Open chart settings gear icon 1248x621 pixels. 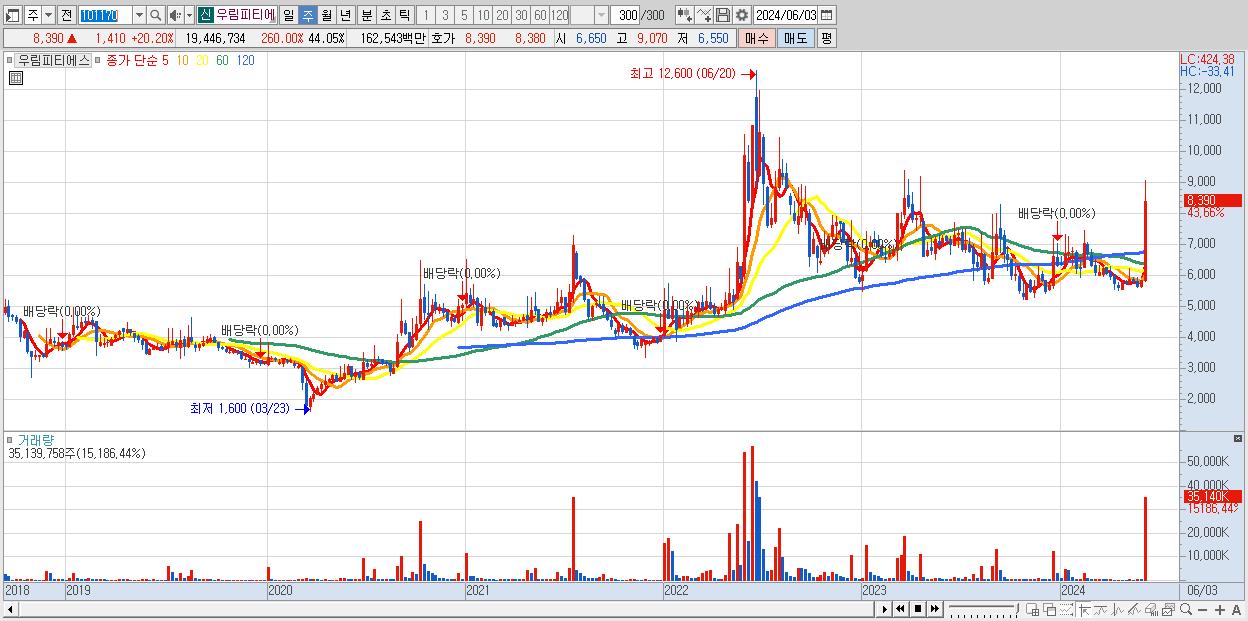coord(741,15)
